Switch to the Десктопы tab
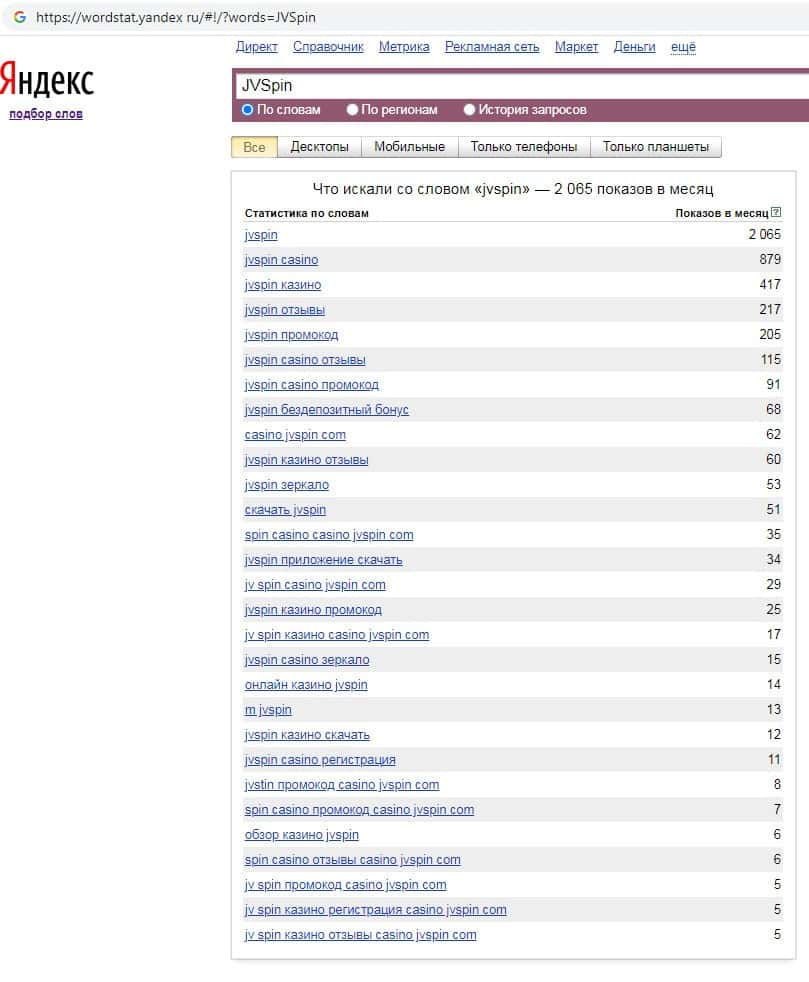The width and height of the screenshot is (809, 982). pos(319,147)
